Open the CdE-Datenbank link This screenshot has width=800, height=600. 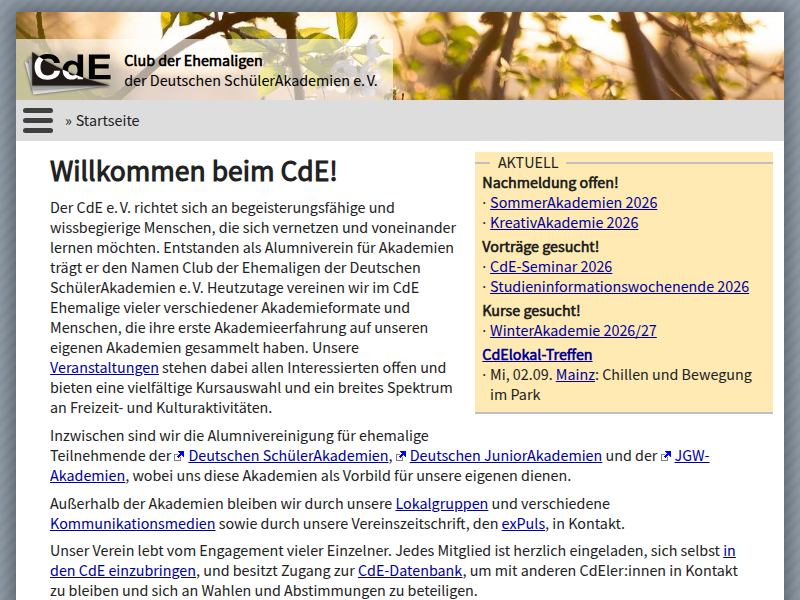[410, 571]
